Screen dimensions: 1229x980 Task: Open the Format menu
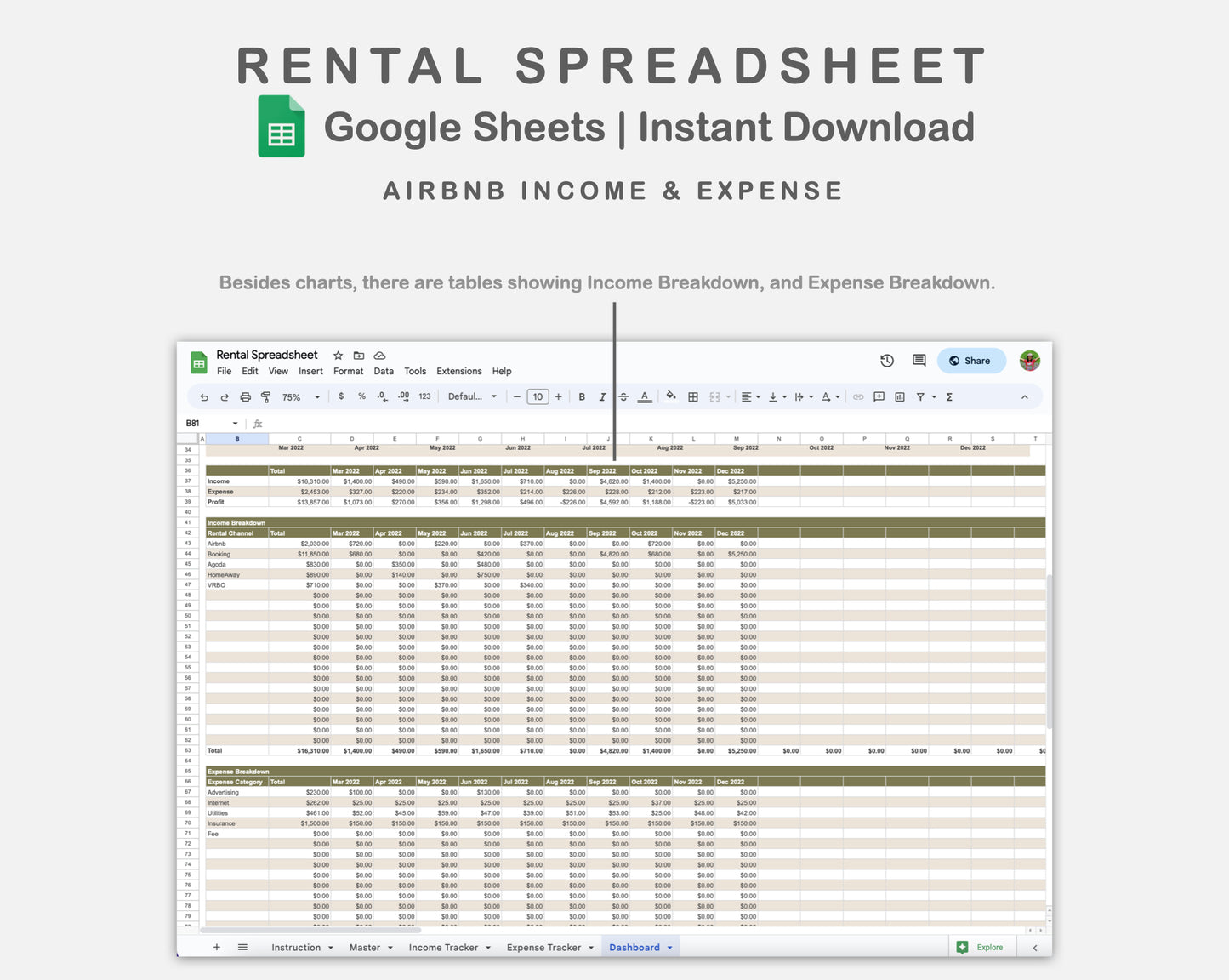[x=349, y=371]
